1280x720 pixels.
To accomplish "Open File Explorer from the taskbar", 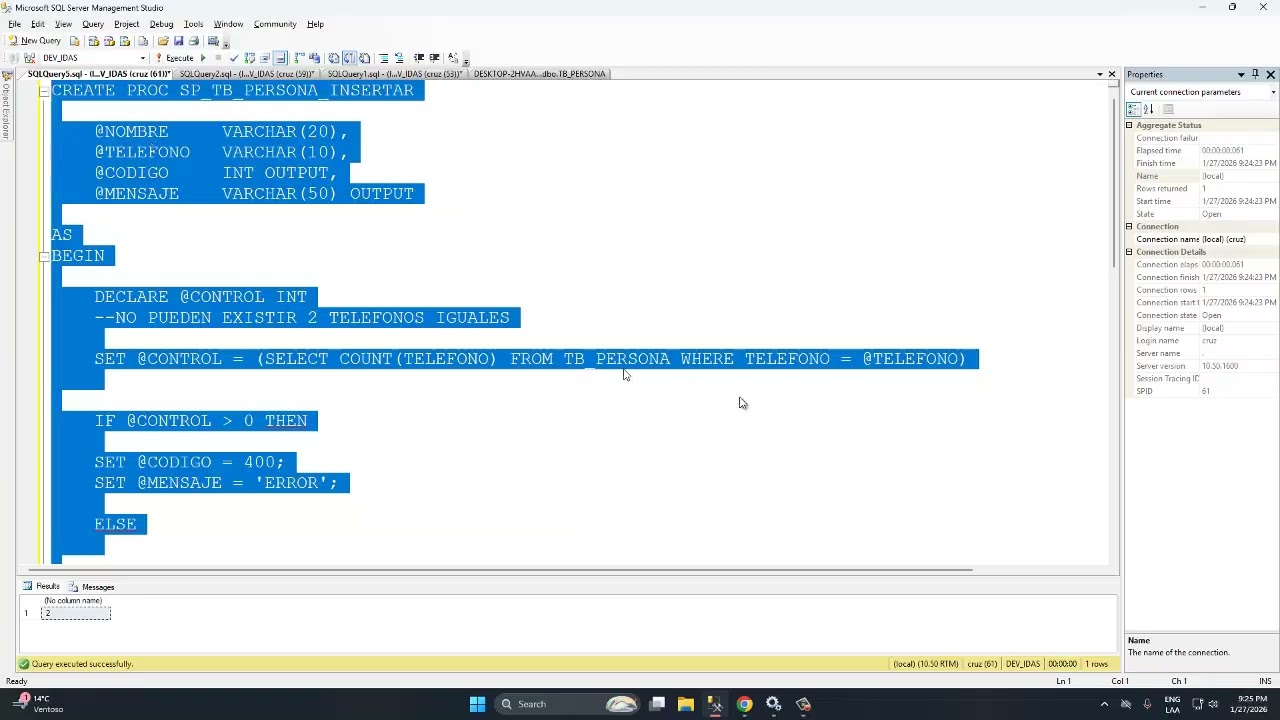I will [x=686, y=704].
